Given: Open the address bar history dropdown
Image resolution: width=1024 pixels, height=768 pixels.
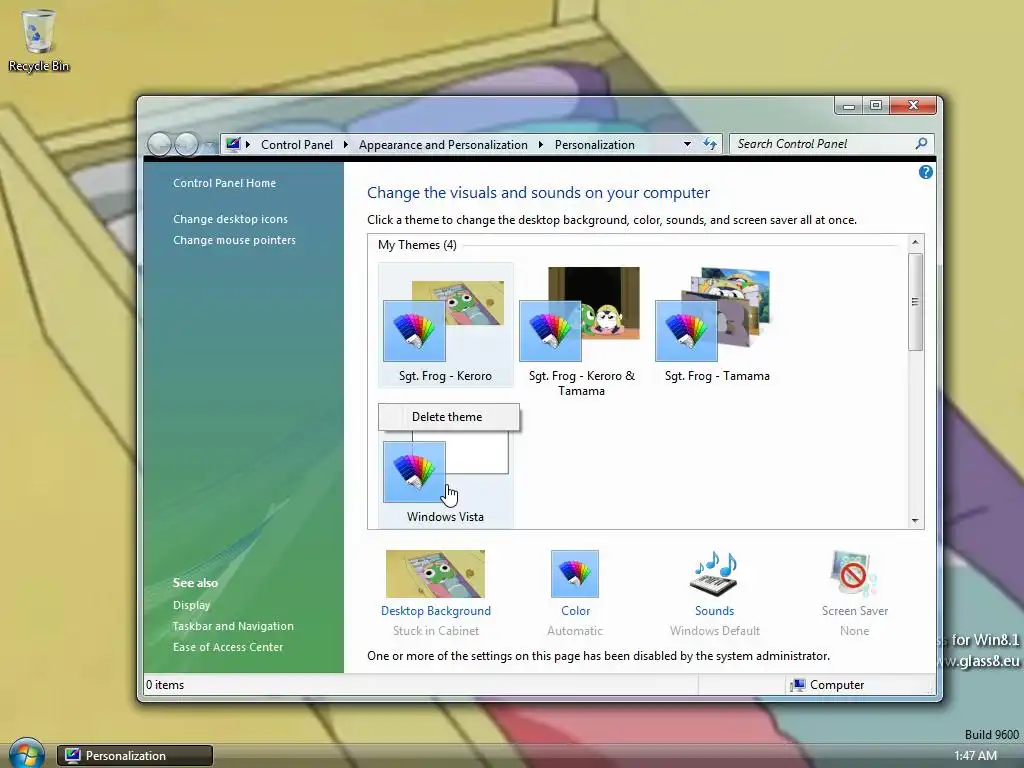Looking at the screenshot, I should click(x=687, y=144).
